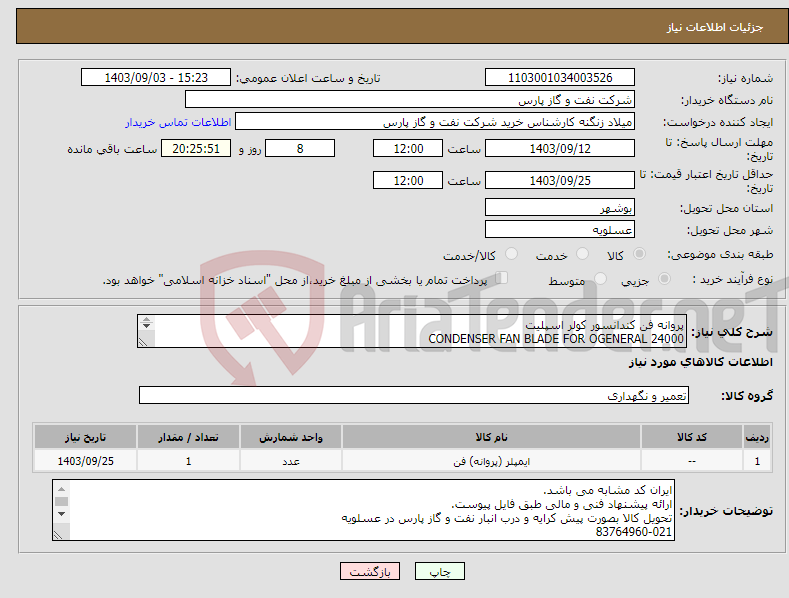This screenshot has width=789, height=598.
Task: Click the resize grip of description box
Action: 143,342
